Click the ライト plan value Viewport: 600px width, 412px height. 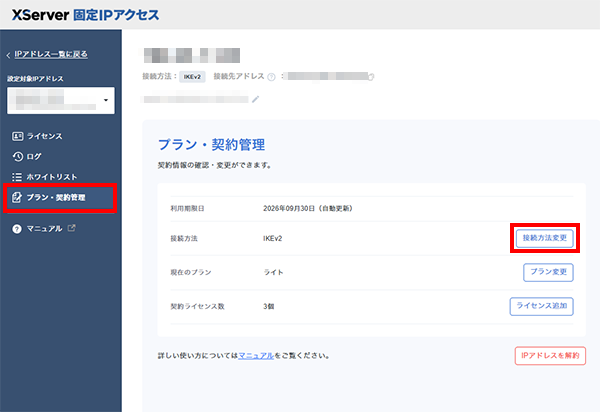coord(273,272)
